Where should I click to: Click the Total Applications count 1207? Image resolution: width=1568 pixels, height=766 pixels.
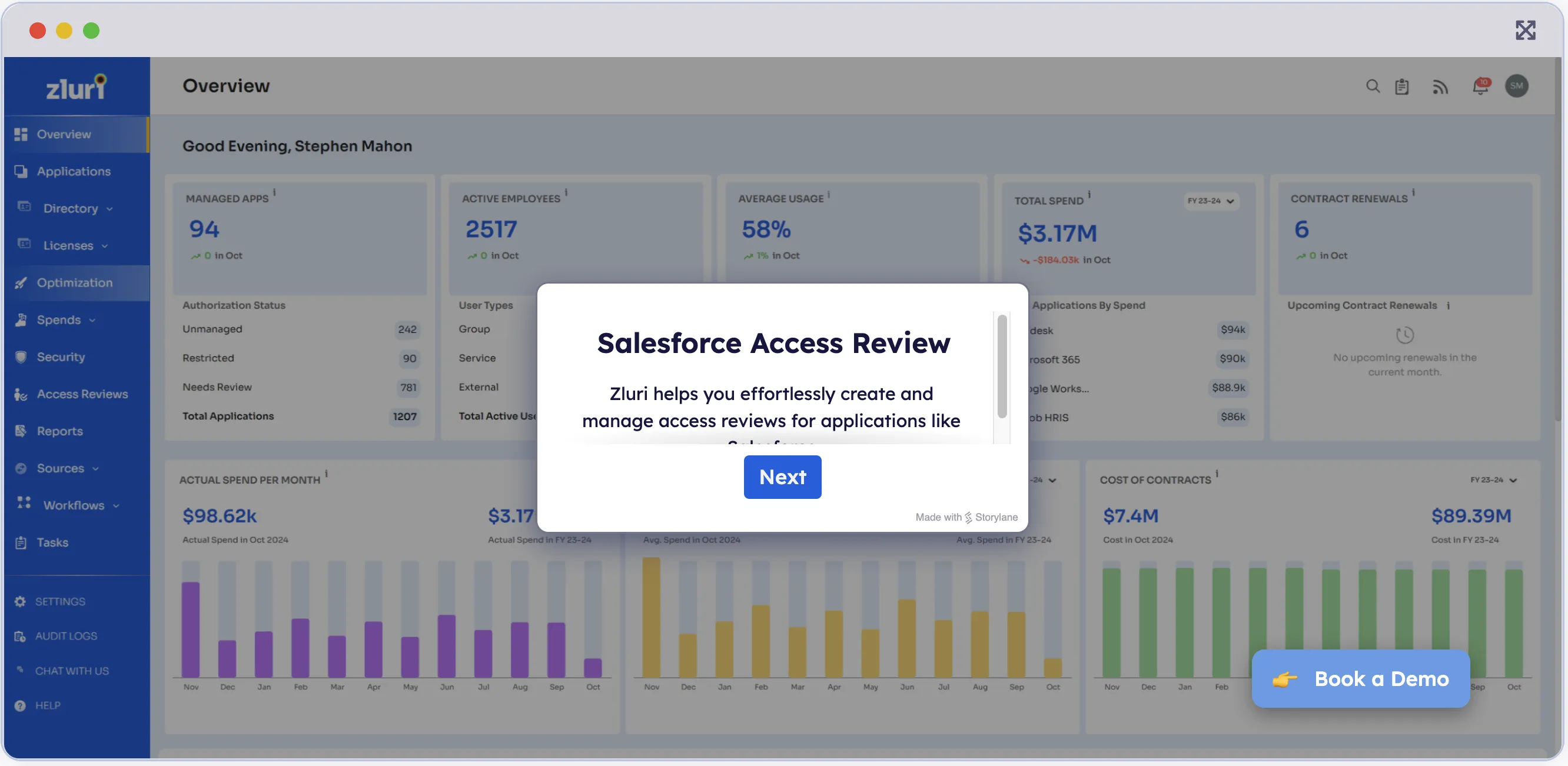pyautogui.click(x=405, y=417)
